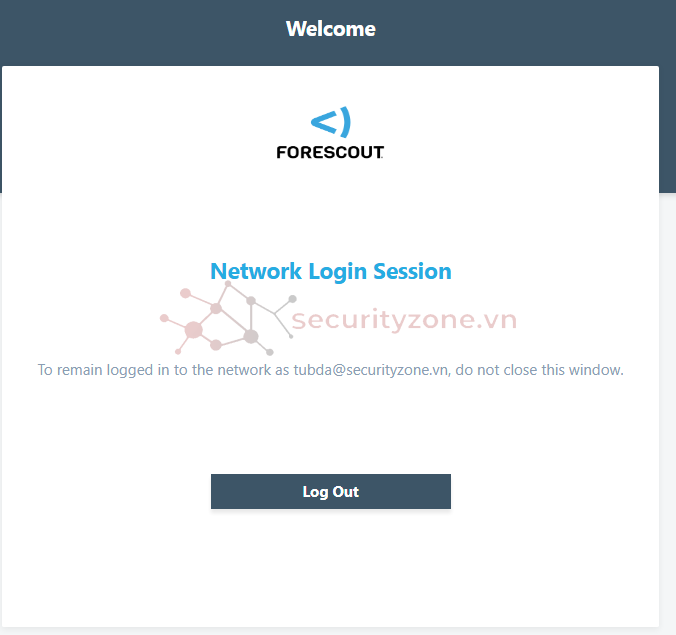Select the Welcome header title

(x=331, y=29)
